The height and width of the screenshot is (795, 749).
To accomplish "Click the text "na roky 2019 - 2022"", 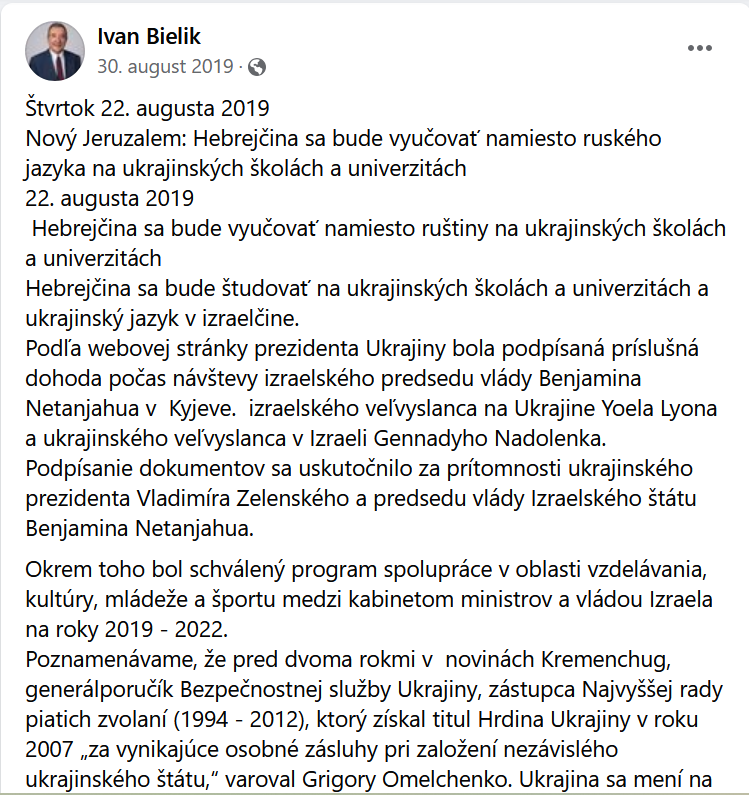I will point(116,630).
